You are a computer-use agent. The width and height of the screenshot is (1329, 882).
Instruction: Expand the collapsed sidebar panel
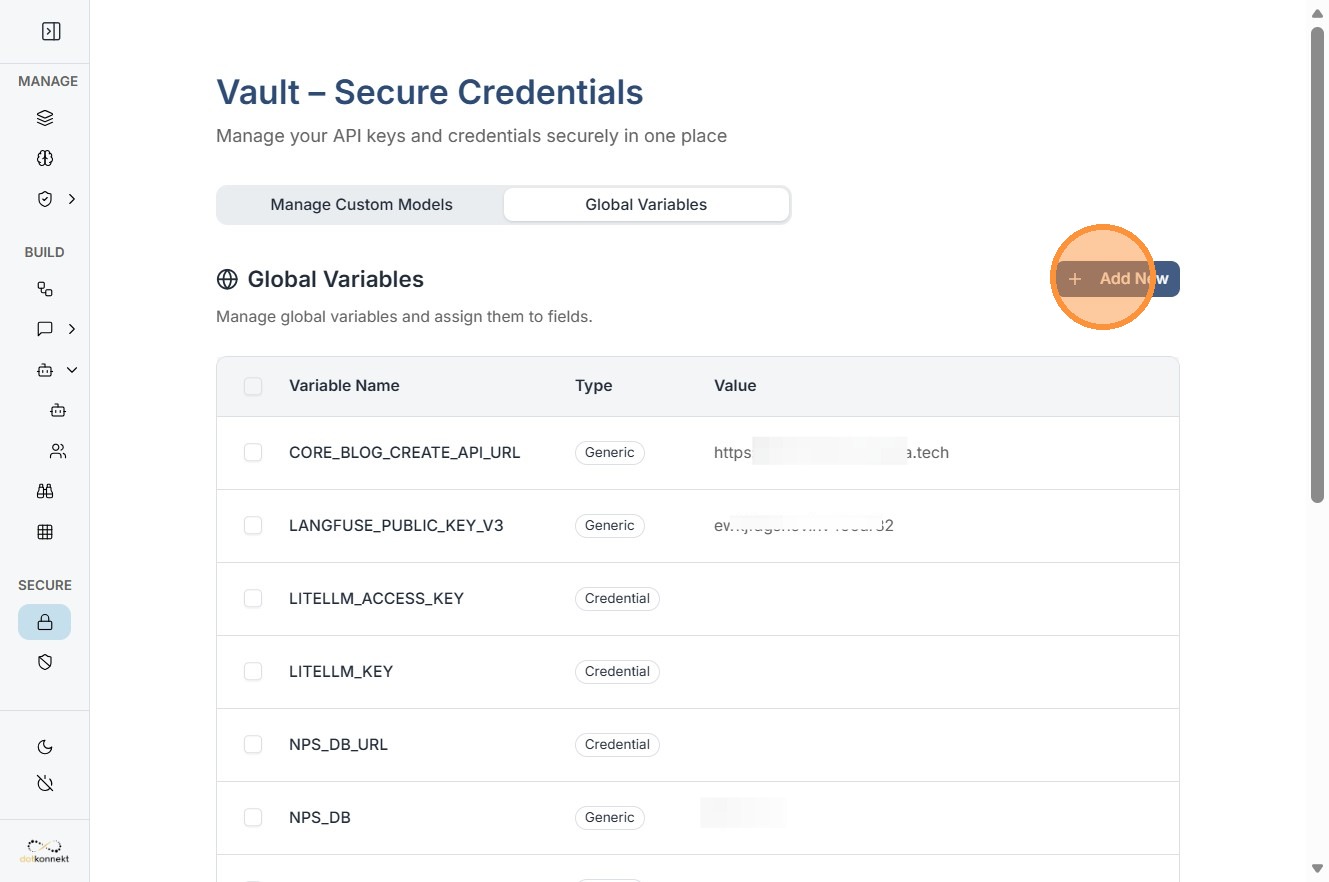coord(51,32)
